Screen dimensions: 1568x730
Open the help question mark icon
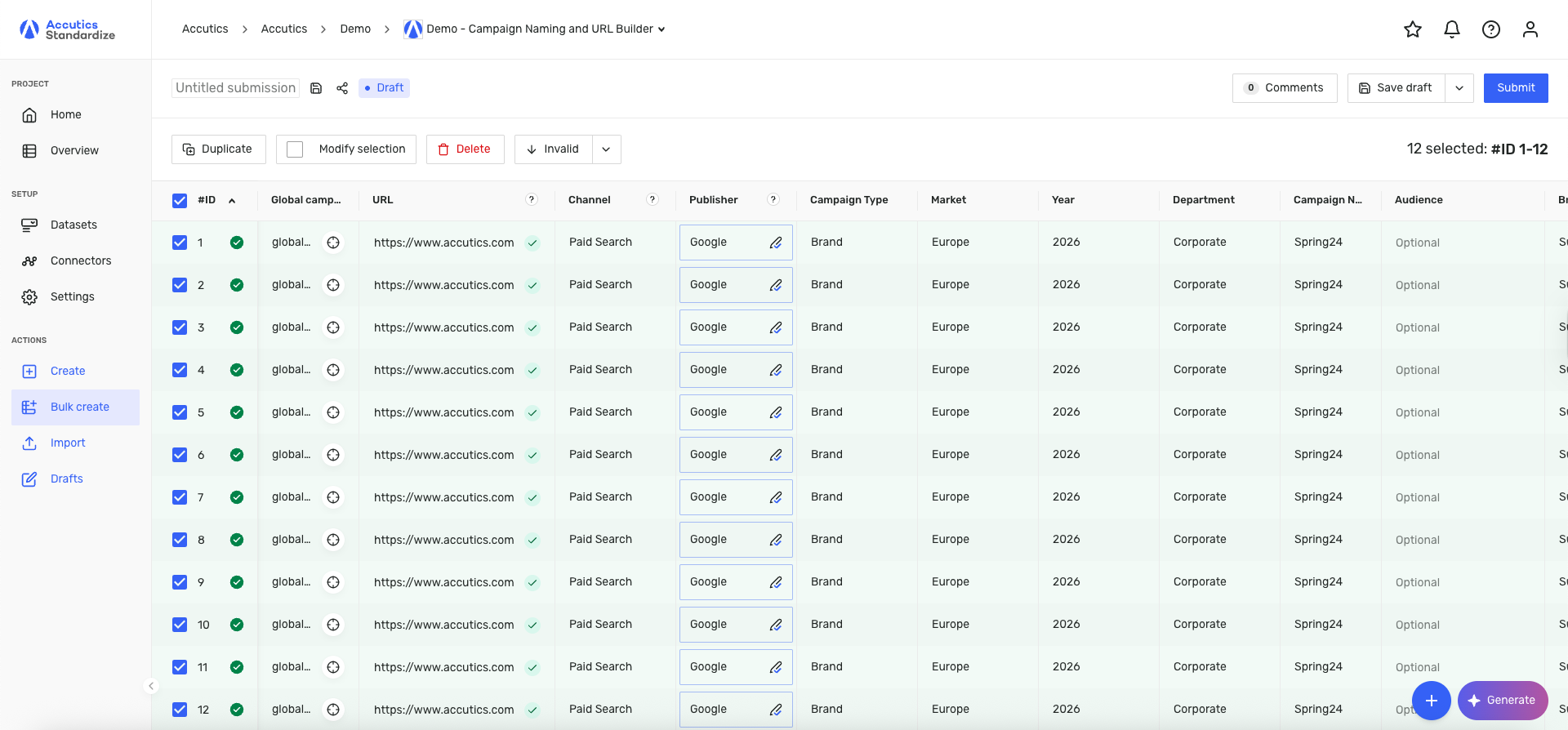point(1491,29)
